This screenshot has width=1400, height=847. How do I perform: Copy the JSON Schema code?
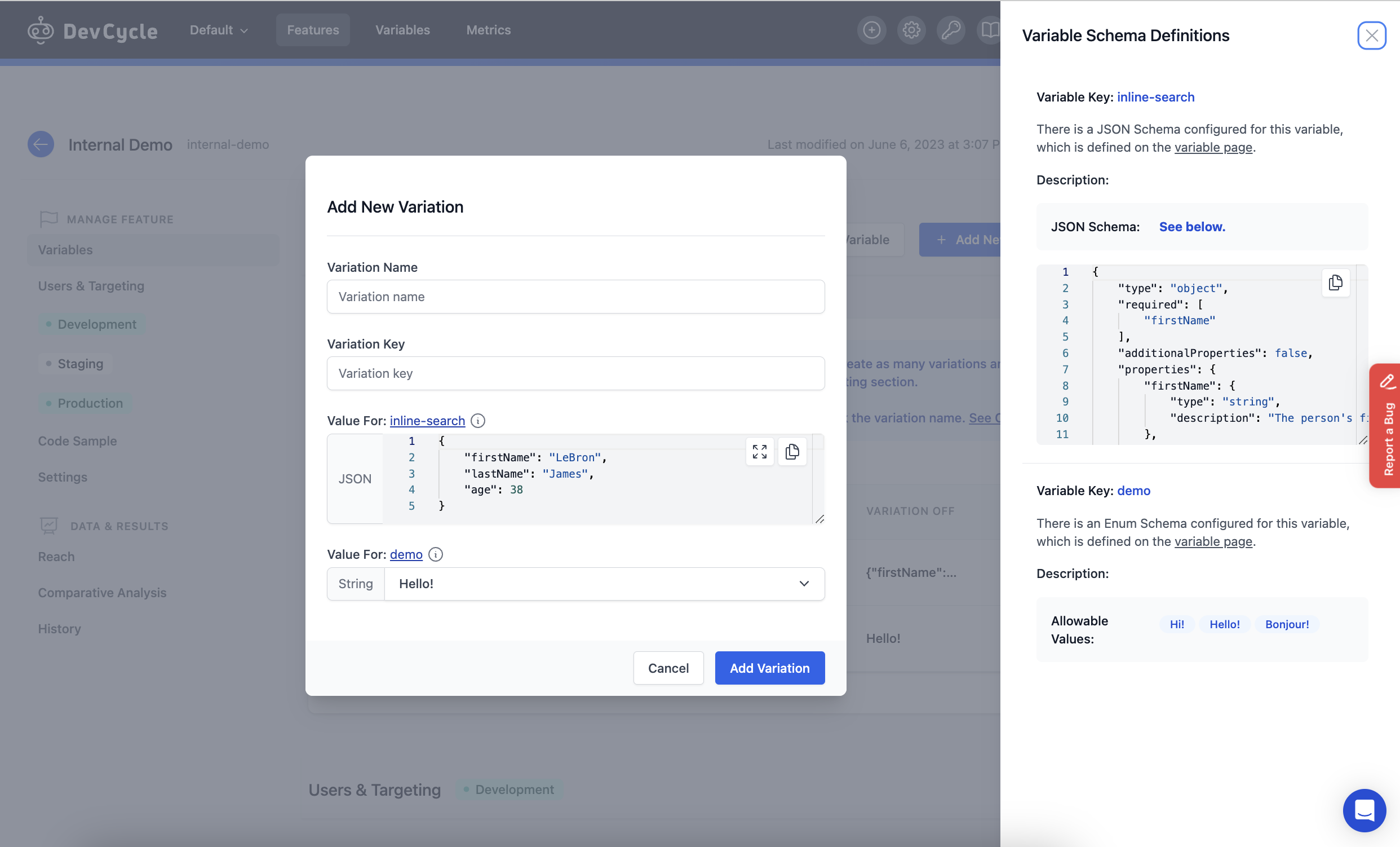[x=1336, y=283]
